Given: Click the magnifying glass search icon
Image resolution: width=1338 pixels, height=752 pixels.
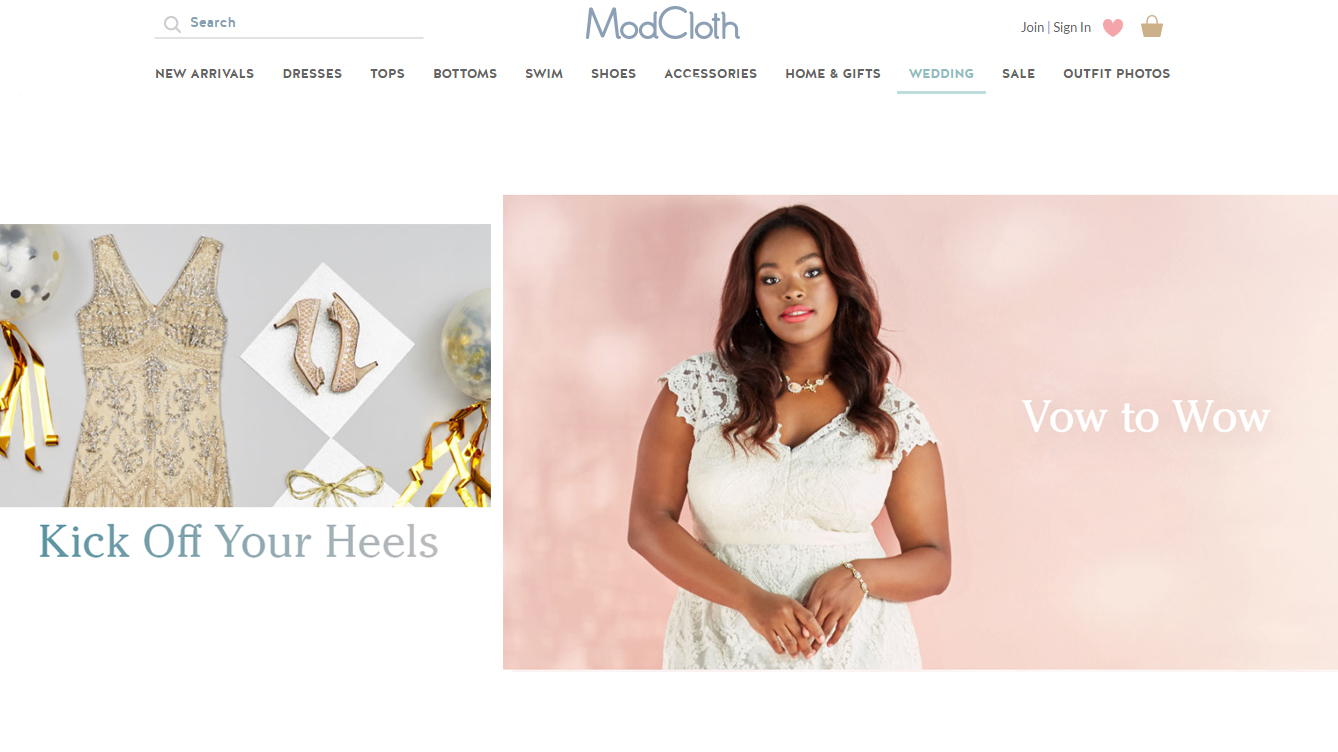Looking at the screenshot, I should click(x=172, y=24).
